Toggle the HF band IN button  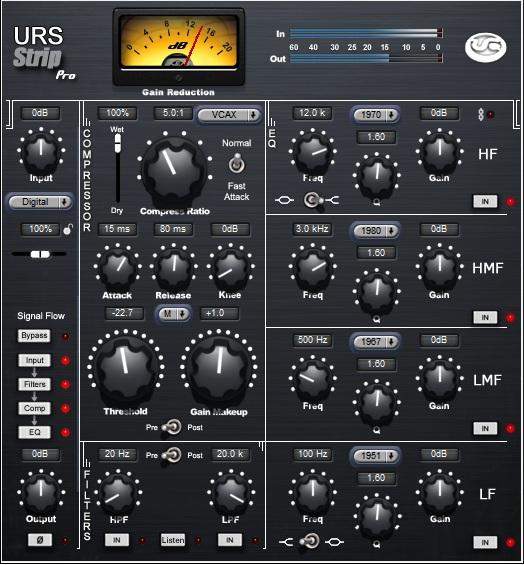pyautogui.click(x=485, y=201)
